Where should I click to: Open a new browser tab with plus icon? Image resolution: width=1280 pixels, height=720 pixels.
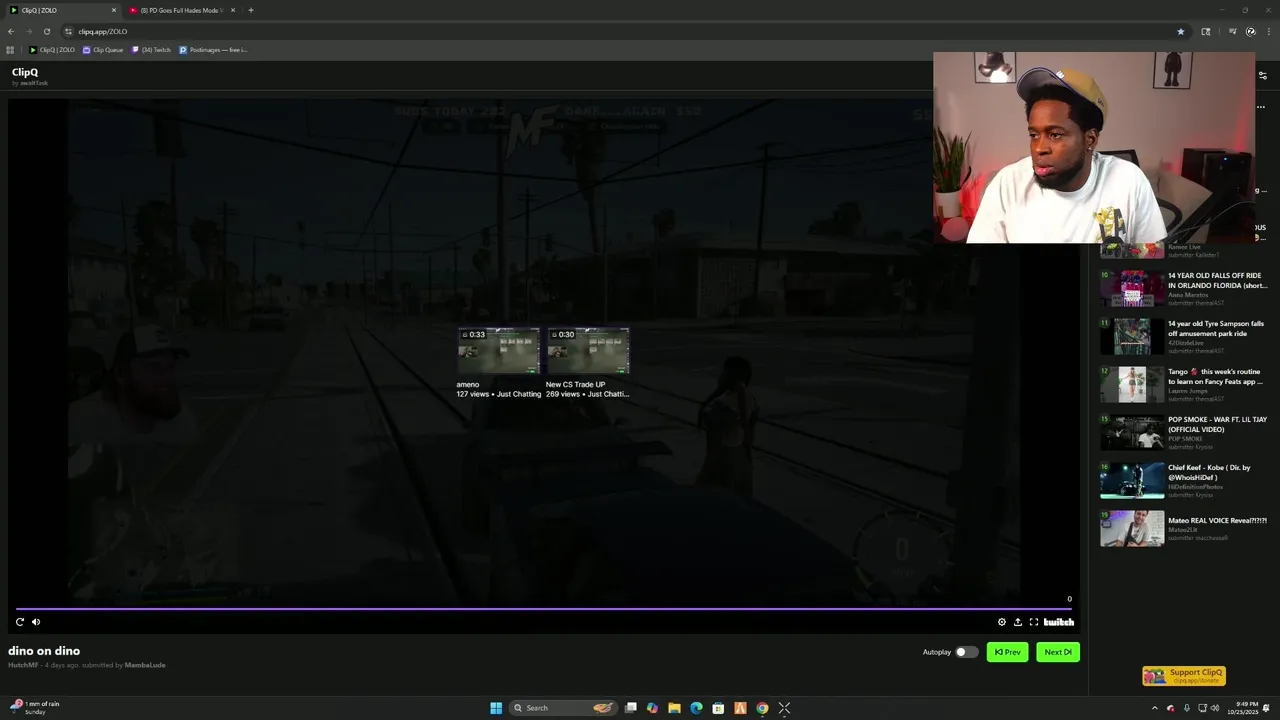[x=251, y=10]
